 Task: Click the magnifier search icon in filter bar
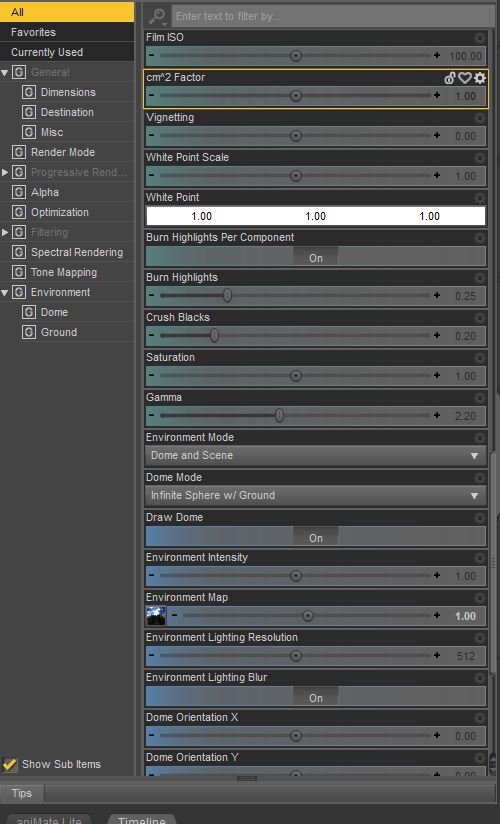[x=157, y=16]
